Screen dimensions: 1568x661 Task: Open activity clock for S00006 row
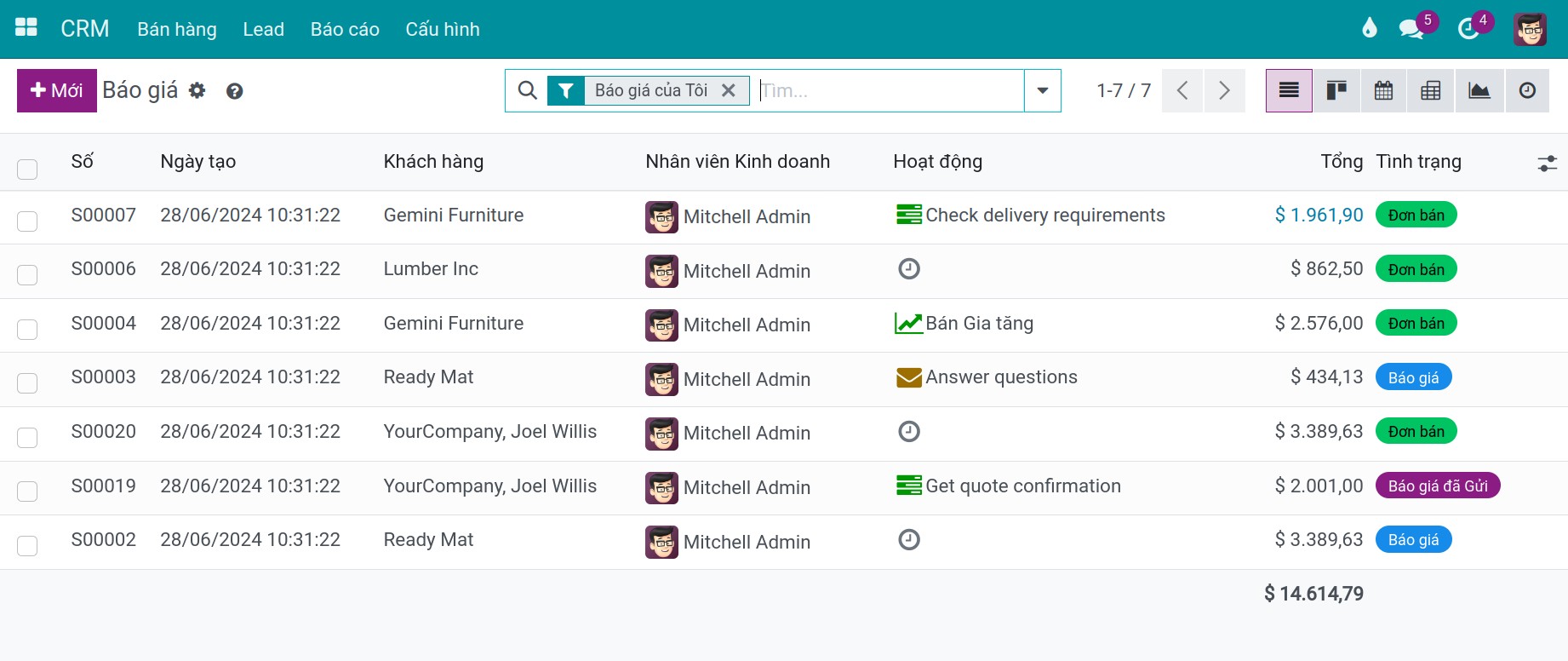(909, 269)
